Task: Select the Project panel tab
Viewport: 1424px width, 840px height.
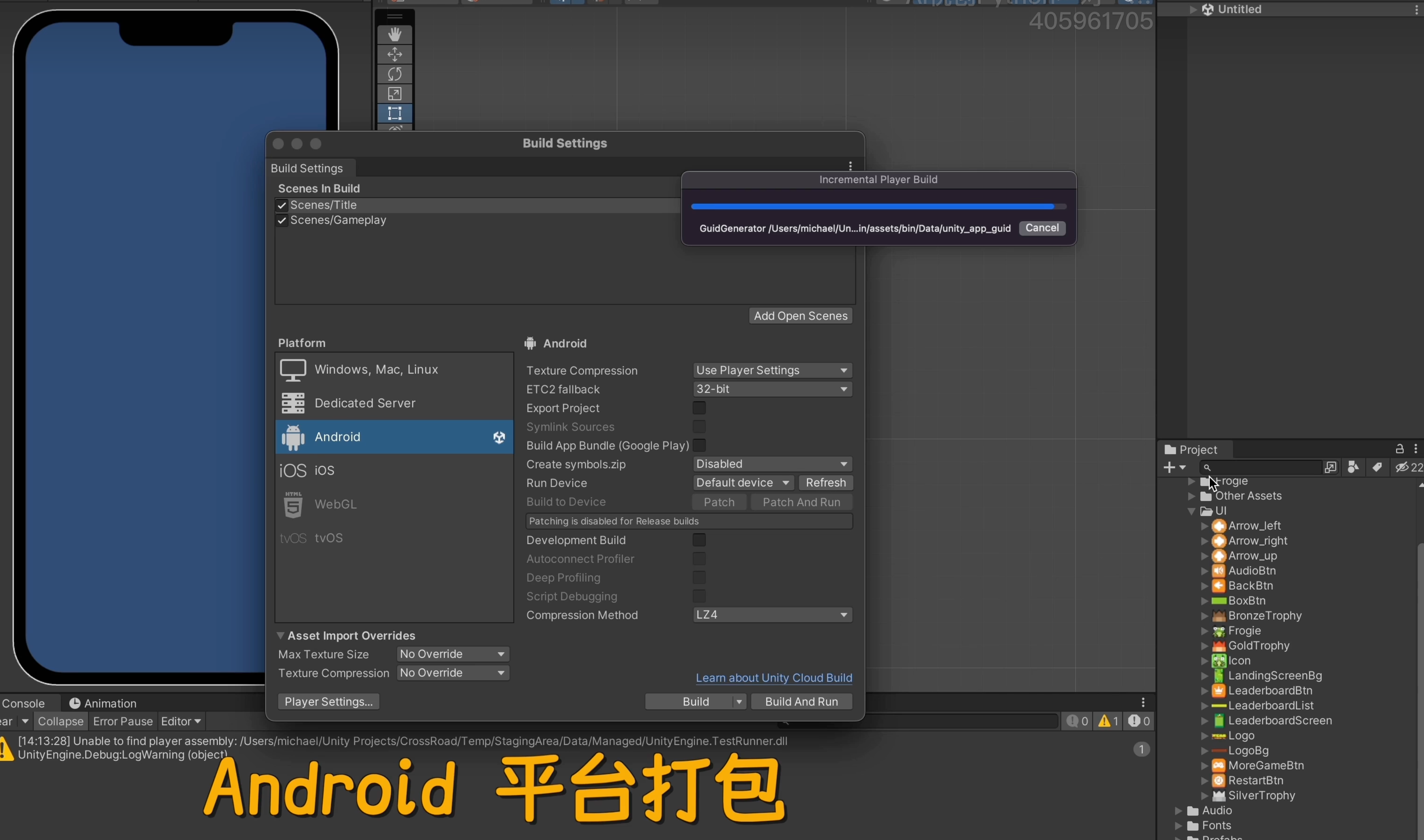Action: [x=1191, y=449]
